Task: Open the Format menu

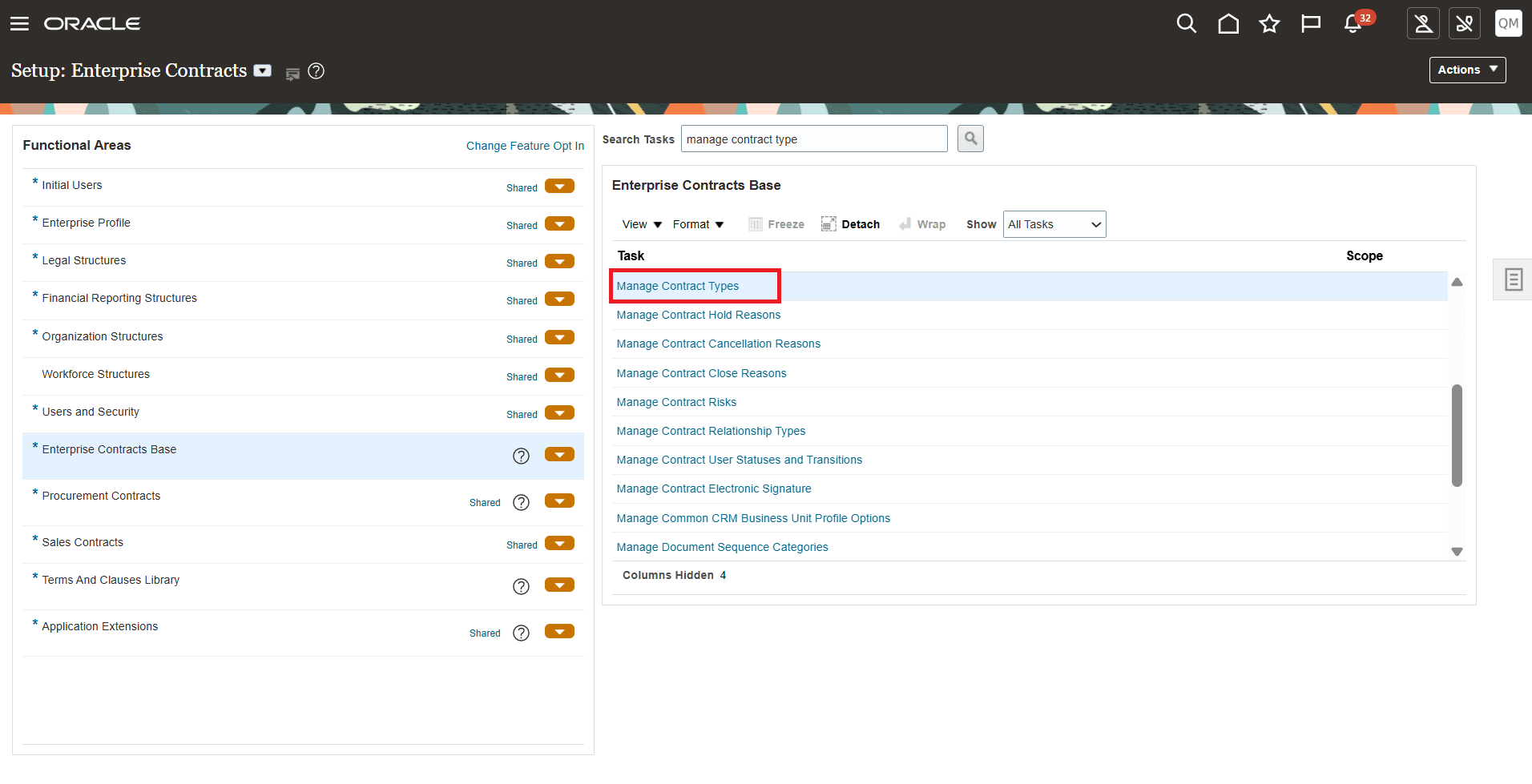Action: coord(698,224)
